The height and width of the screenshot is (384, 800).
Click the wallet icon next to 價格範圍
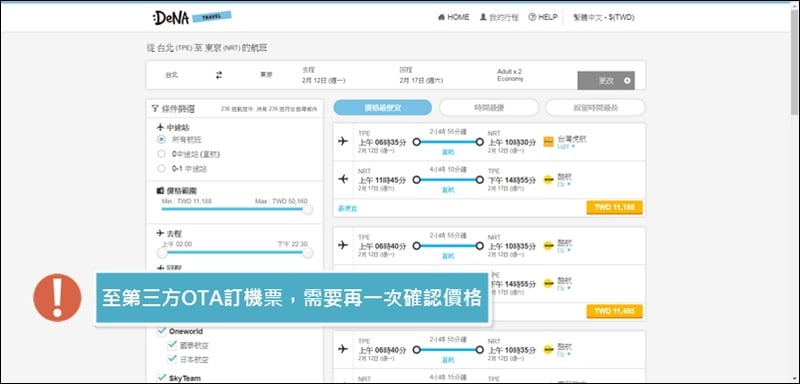click(160, 190)
